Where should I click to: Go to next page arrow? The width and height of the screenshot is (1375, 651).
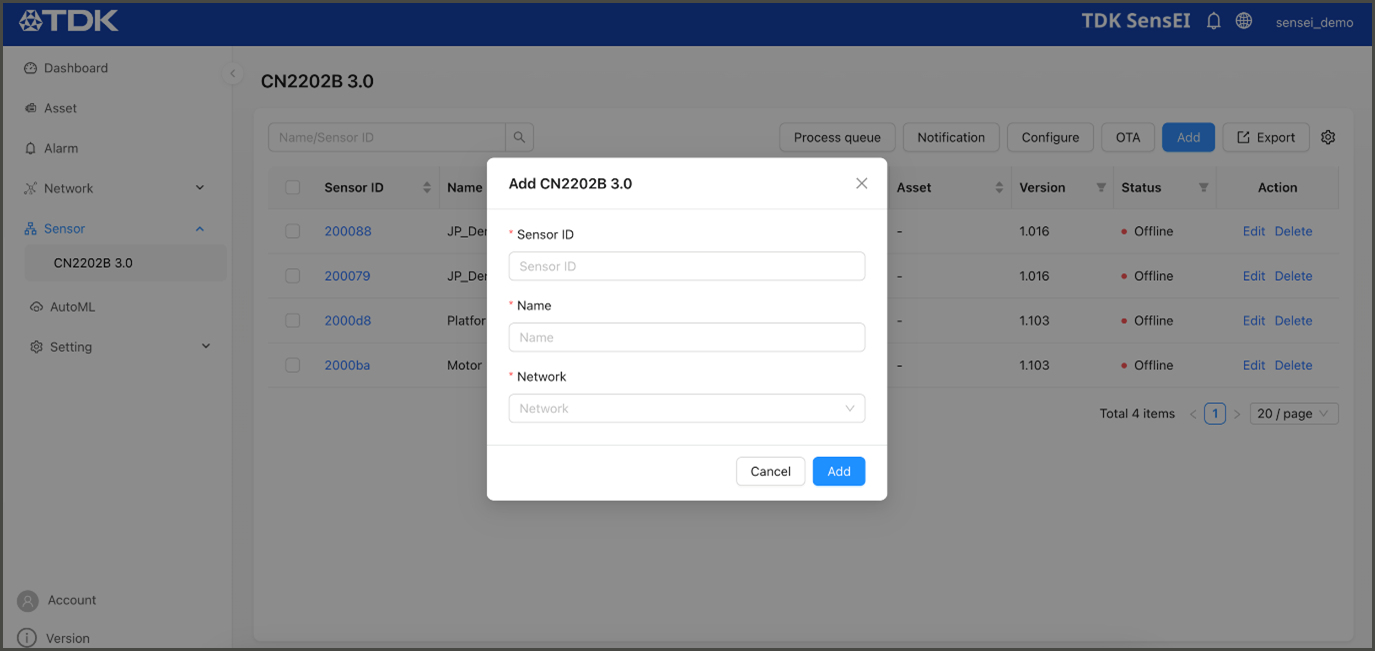pyautogui.click(x=1237, y=414)
